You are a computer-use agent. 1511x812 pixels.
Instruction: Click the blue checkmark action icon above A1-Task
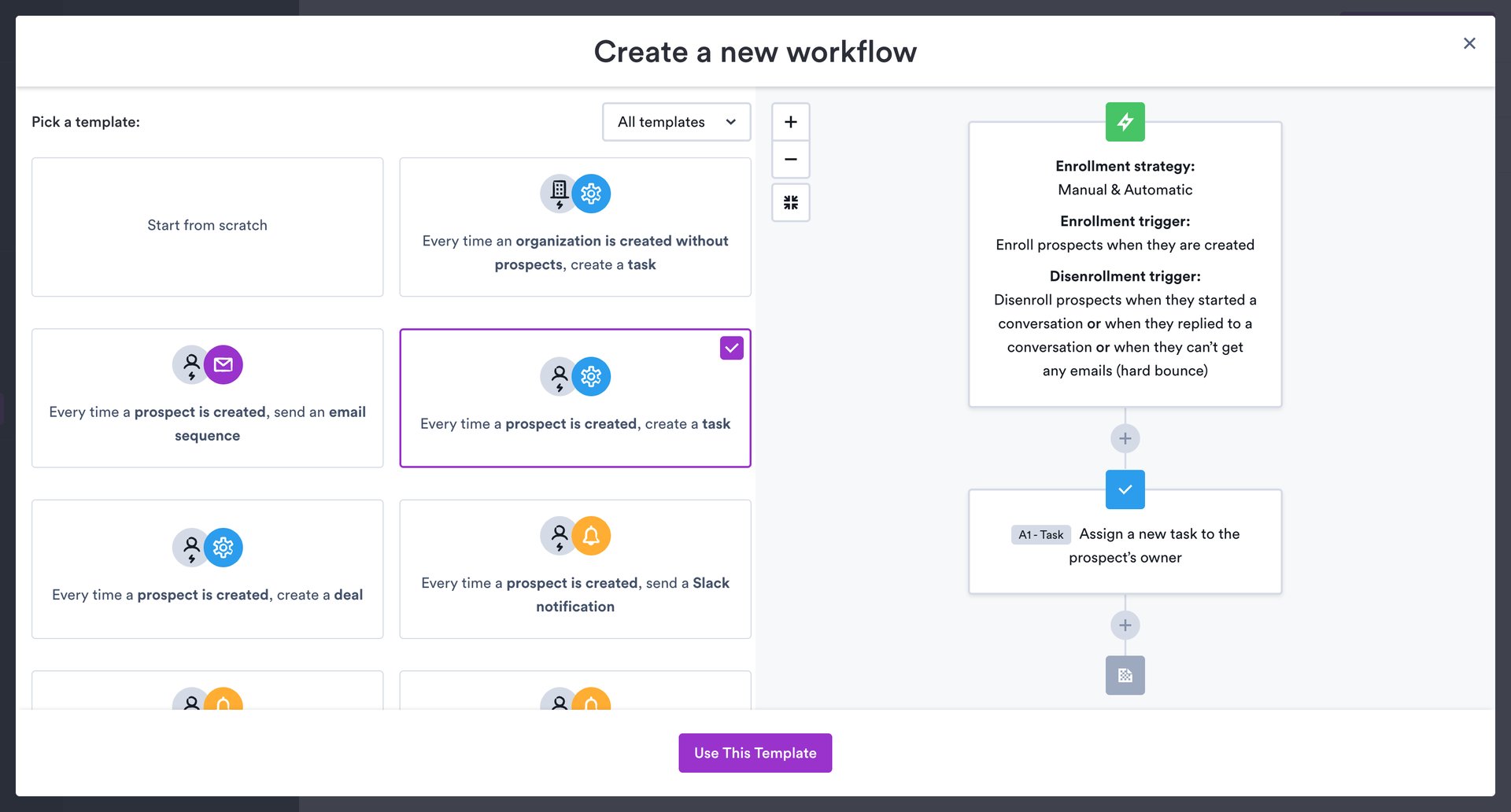[x=1125, y=489]
